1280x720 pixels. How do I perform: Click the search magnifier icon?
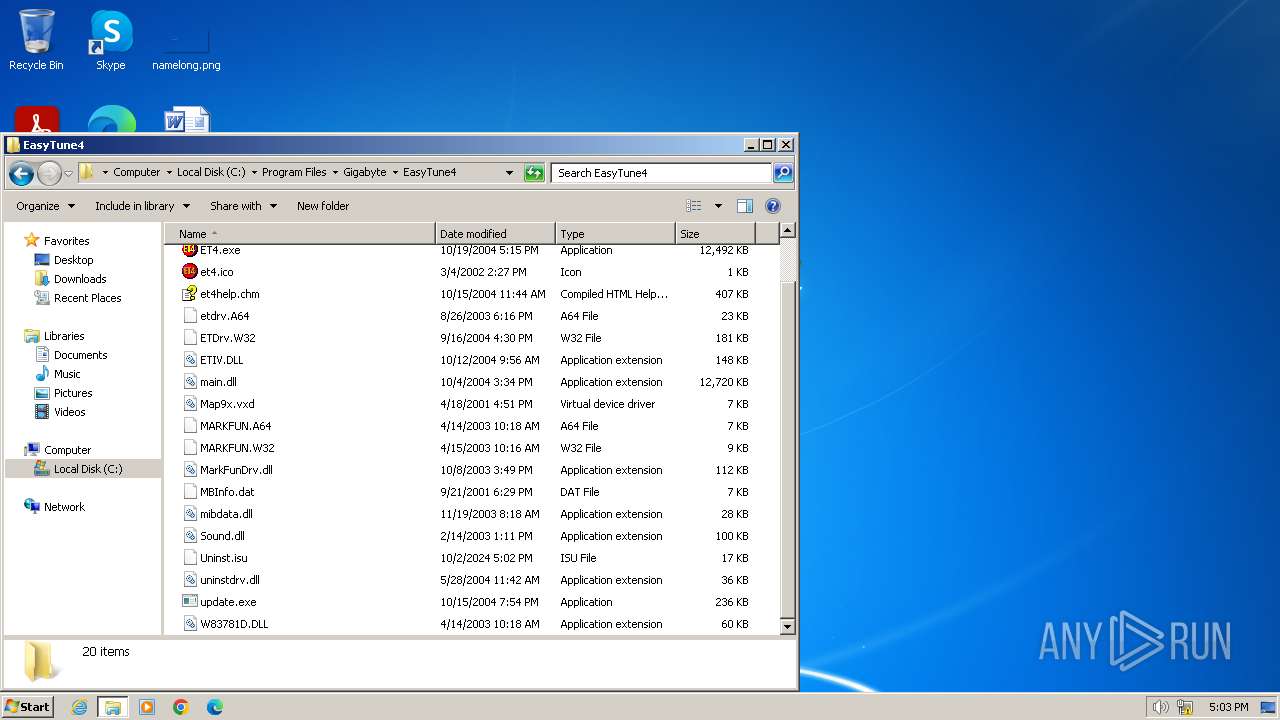click(x=783, y=173)
